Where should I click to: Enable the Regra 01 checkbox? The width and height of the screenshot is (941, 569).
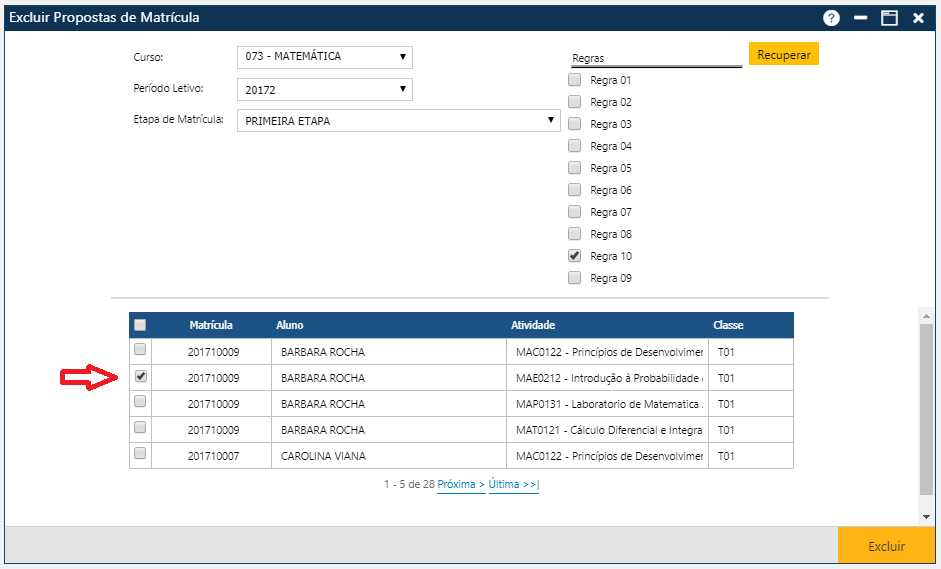click(575, 80)
